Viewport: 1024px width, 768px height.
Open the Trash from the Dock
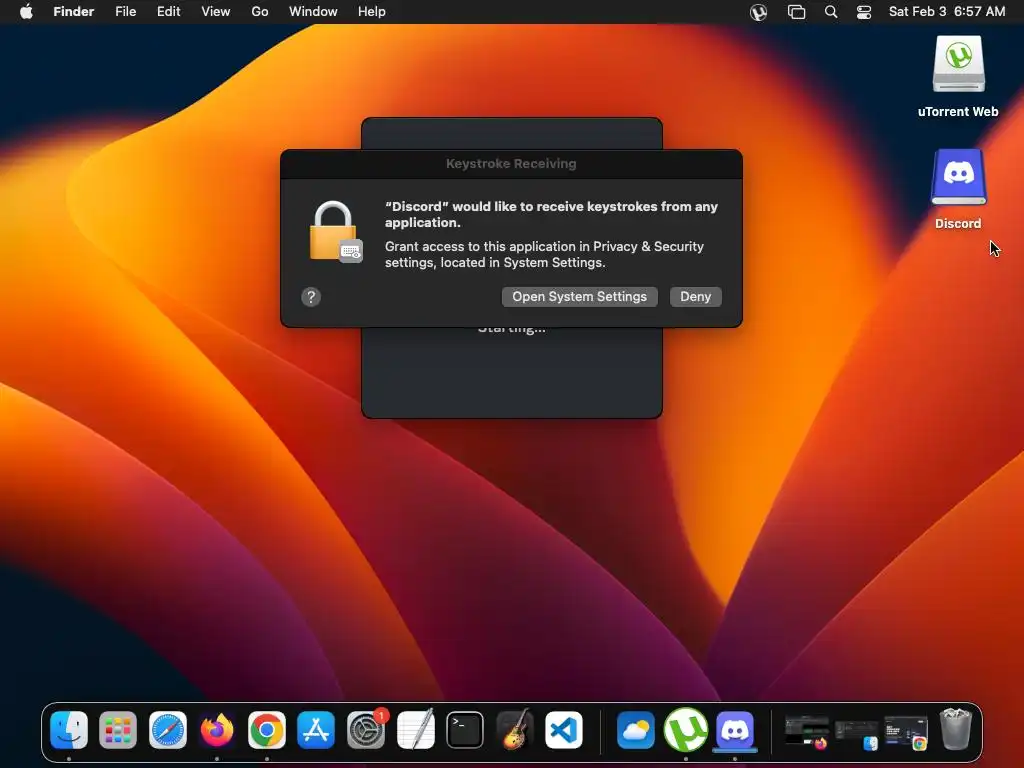click(x=955, y=729)
